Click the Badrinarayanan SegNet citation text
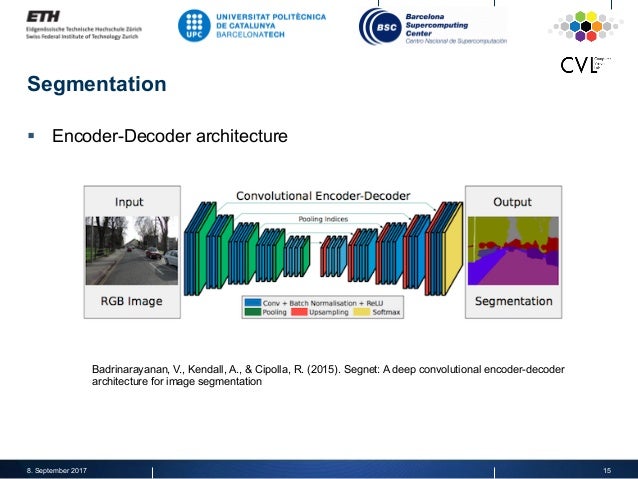The width and height of the screenshot is (638, 479). (328, 375)
